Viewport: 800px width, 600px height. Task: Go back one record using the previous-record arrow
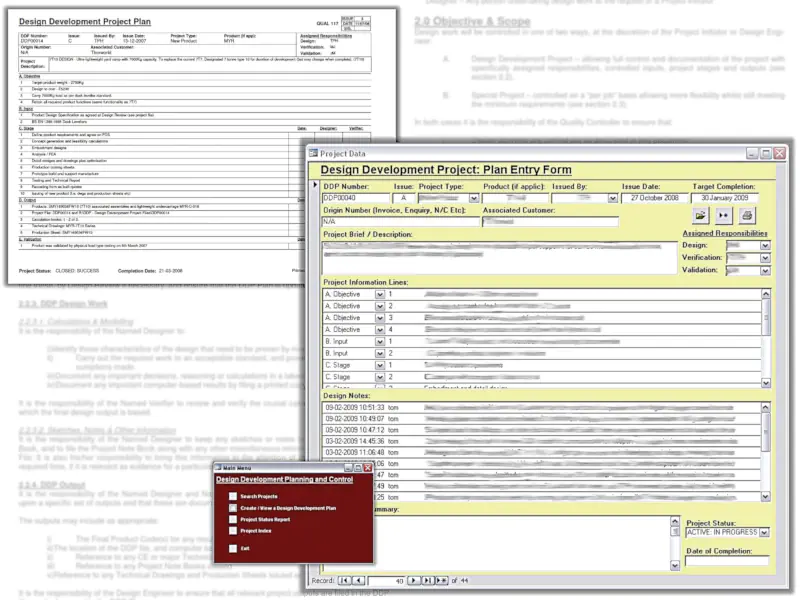click(358, 580)
